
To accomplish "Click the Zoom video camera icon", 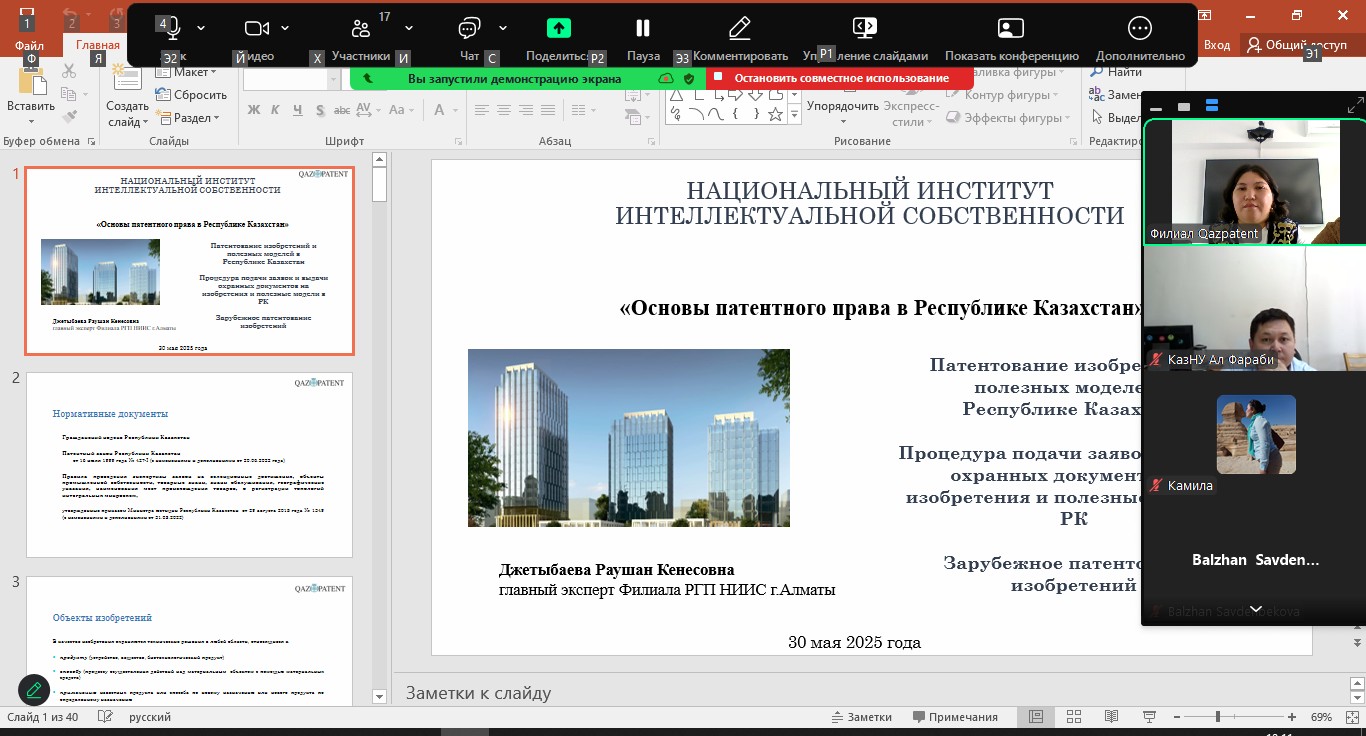I will 257,28.
